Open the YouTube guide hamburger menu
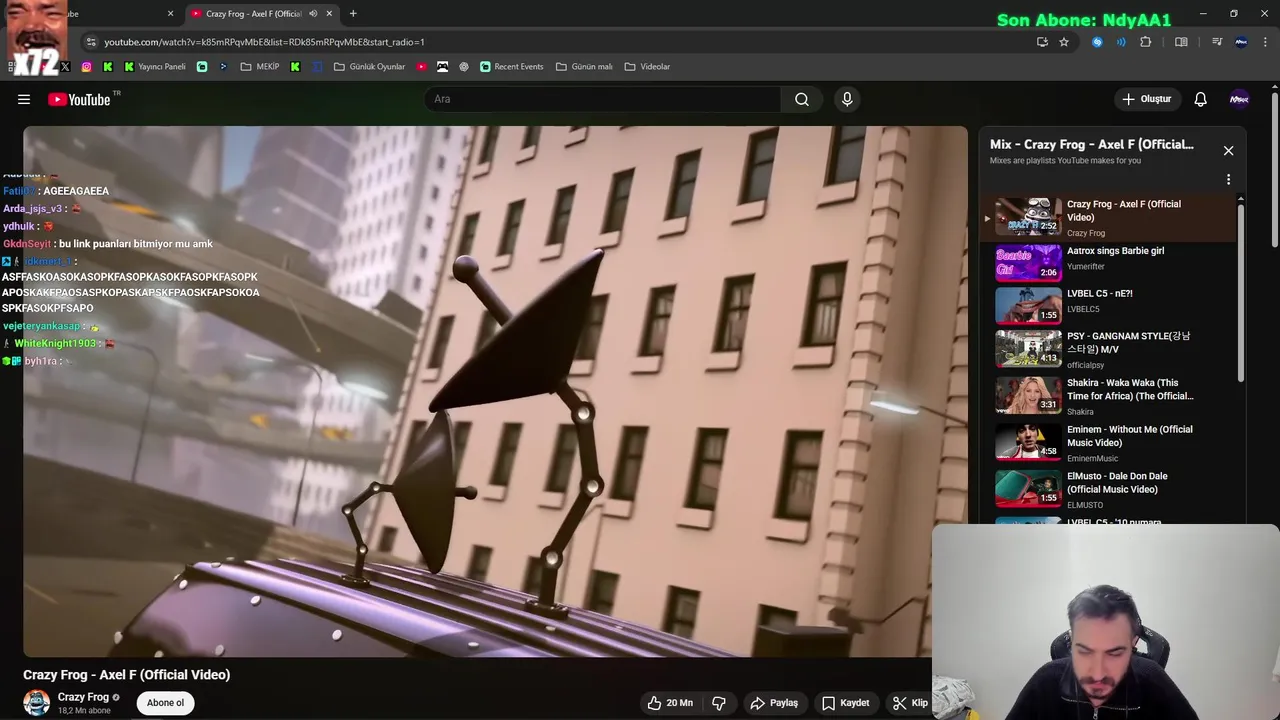 point(24,99)
